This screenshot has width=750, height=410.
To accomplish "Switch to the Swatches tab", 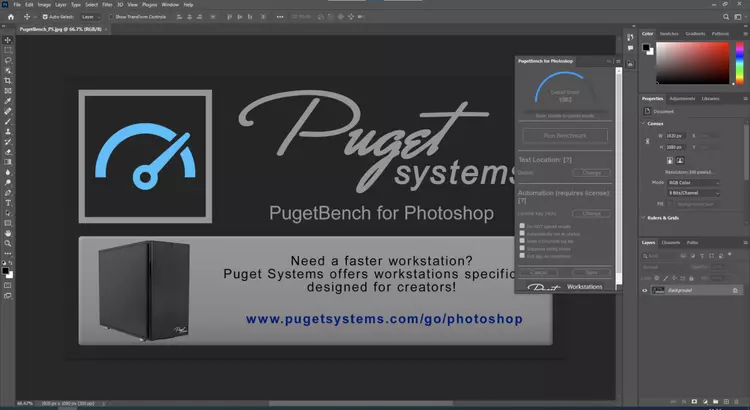I will point(669,33).
